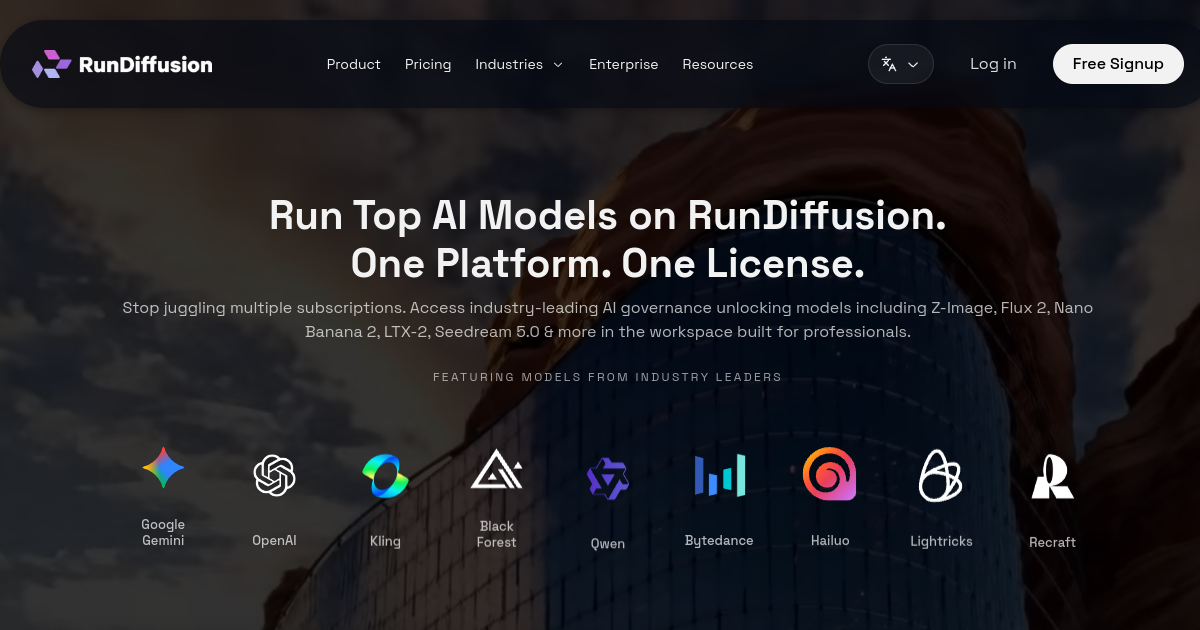
Task: Click the Kling logo icon
Action: [385, 476]
